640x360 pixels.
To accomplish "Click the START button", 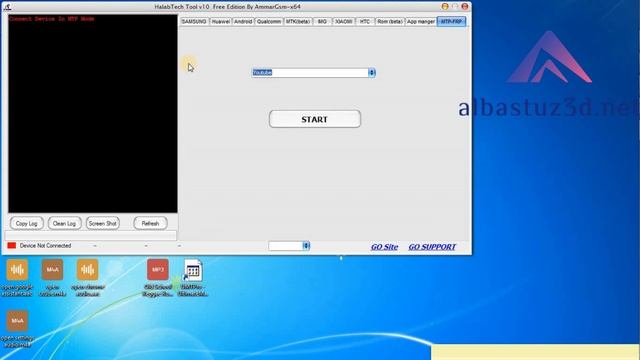I will coord(315,119).
